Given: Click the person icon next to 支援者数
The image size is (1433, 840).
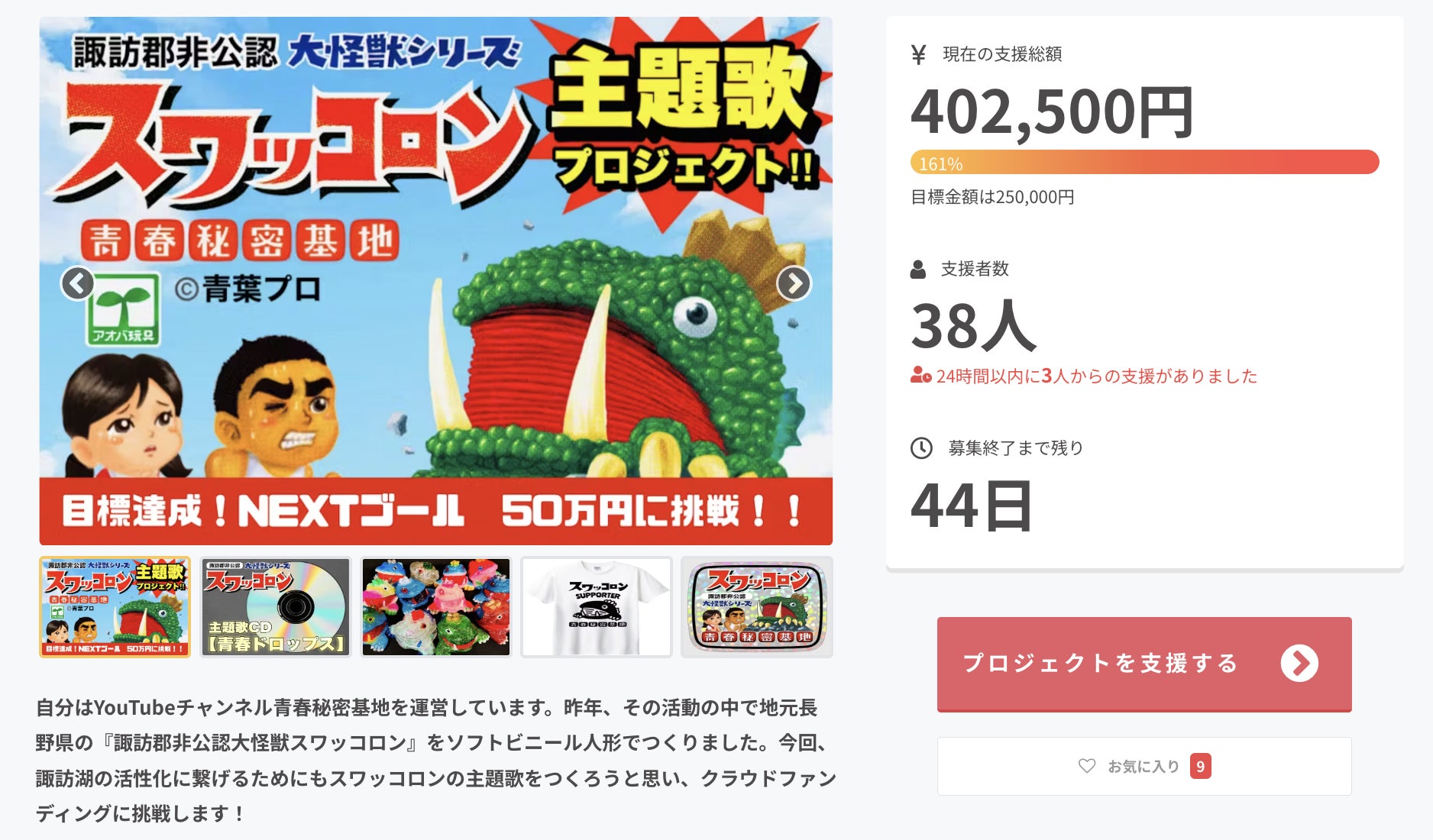Looking at the screenshot, I should [x=918, y=270].
